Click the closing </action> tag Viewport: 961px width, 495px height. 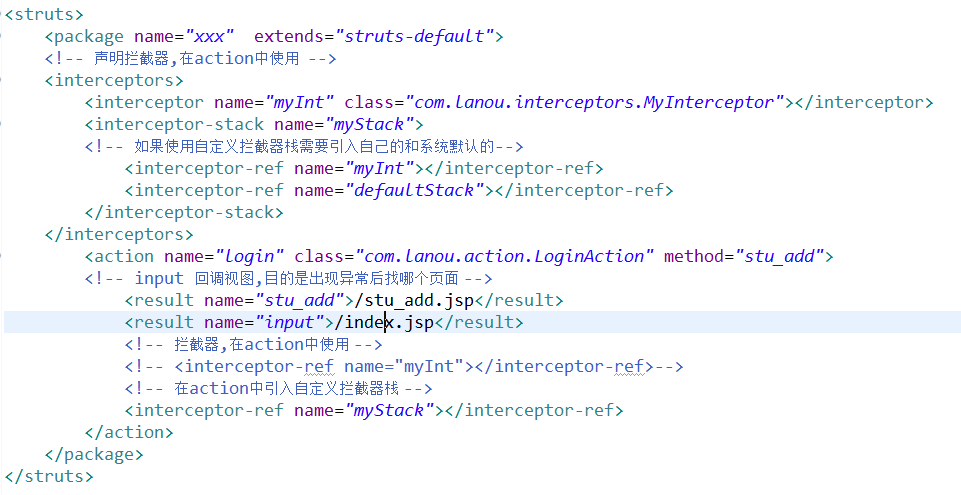tap(129, 433)
